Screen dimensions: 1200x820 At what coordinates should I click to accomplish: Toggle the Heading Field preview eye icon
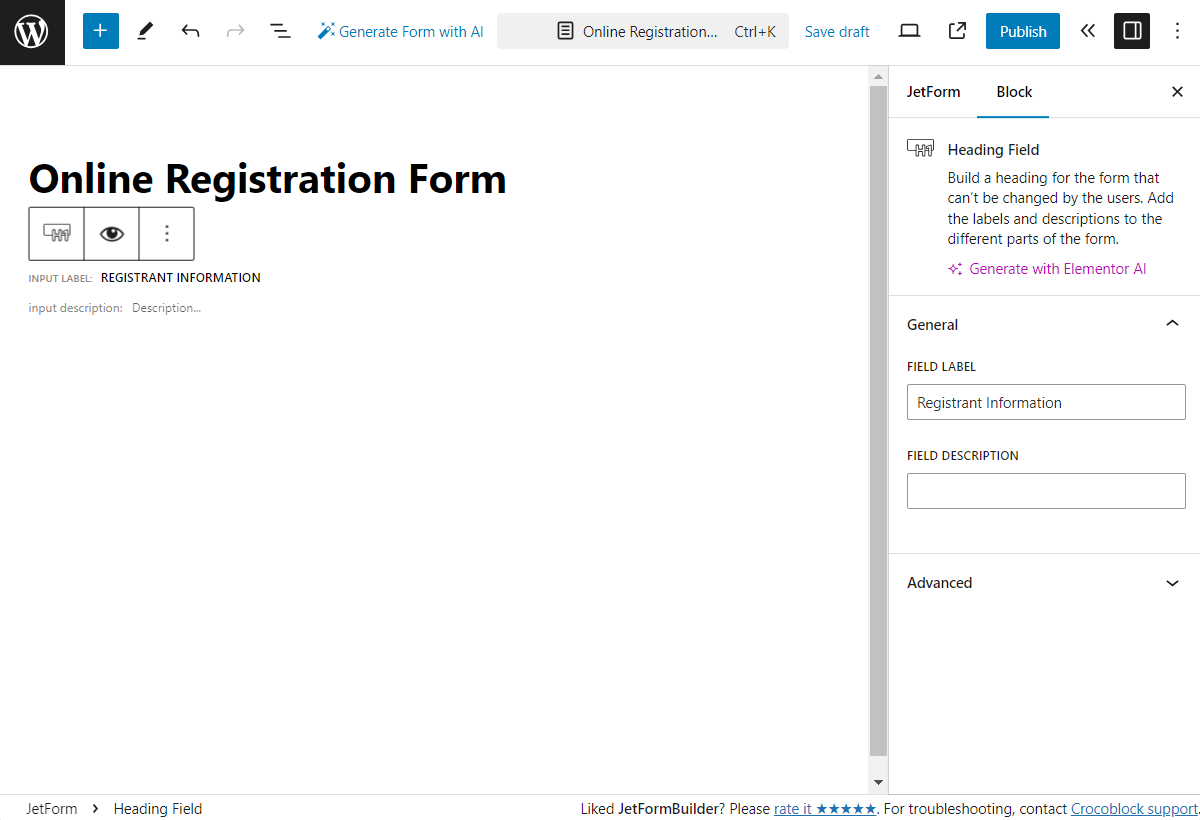pos(111,233)
